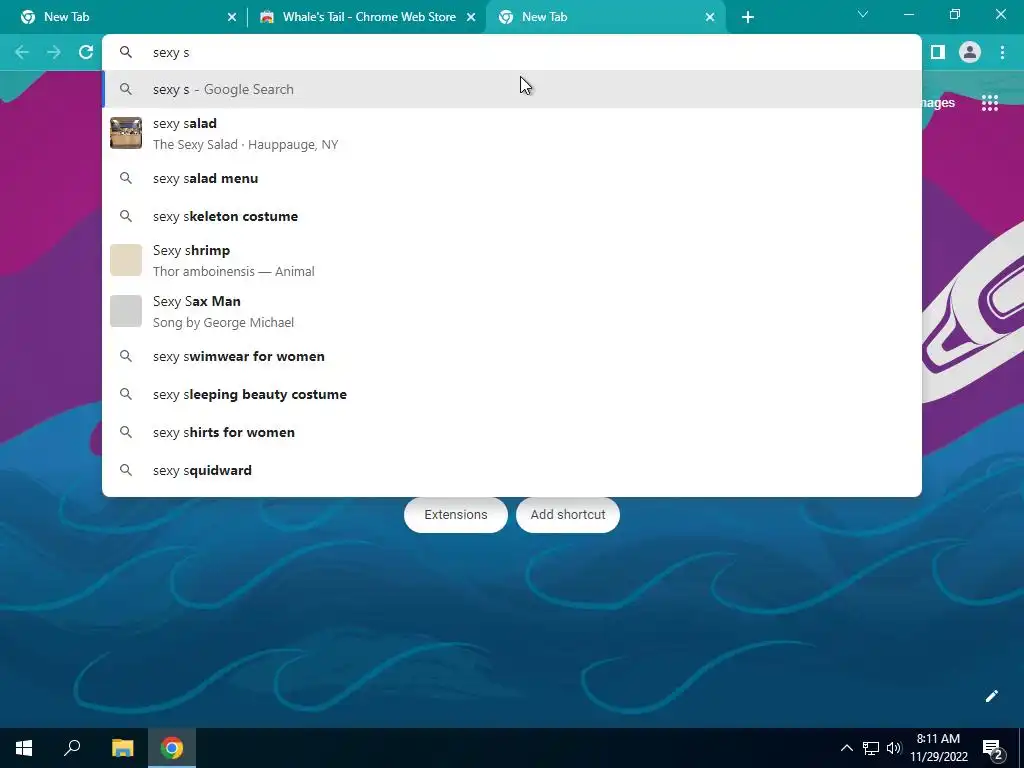This screenshot has width=1024, height=768.
Task: Close the Whale's Tail Chrome Web Store tab
Action: click(x=471, y=17)
